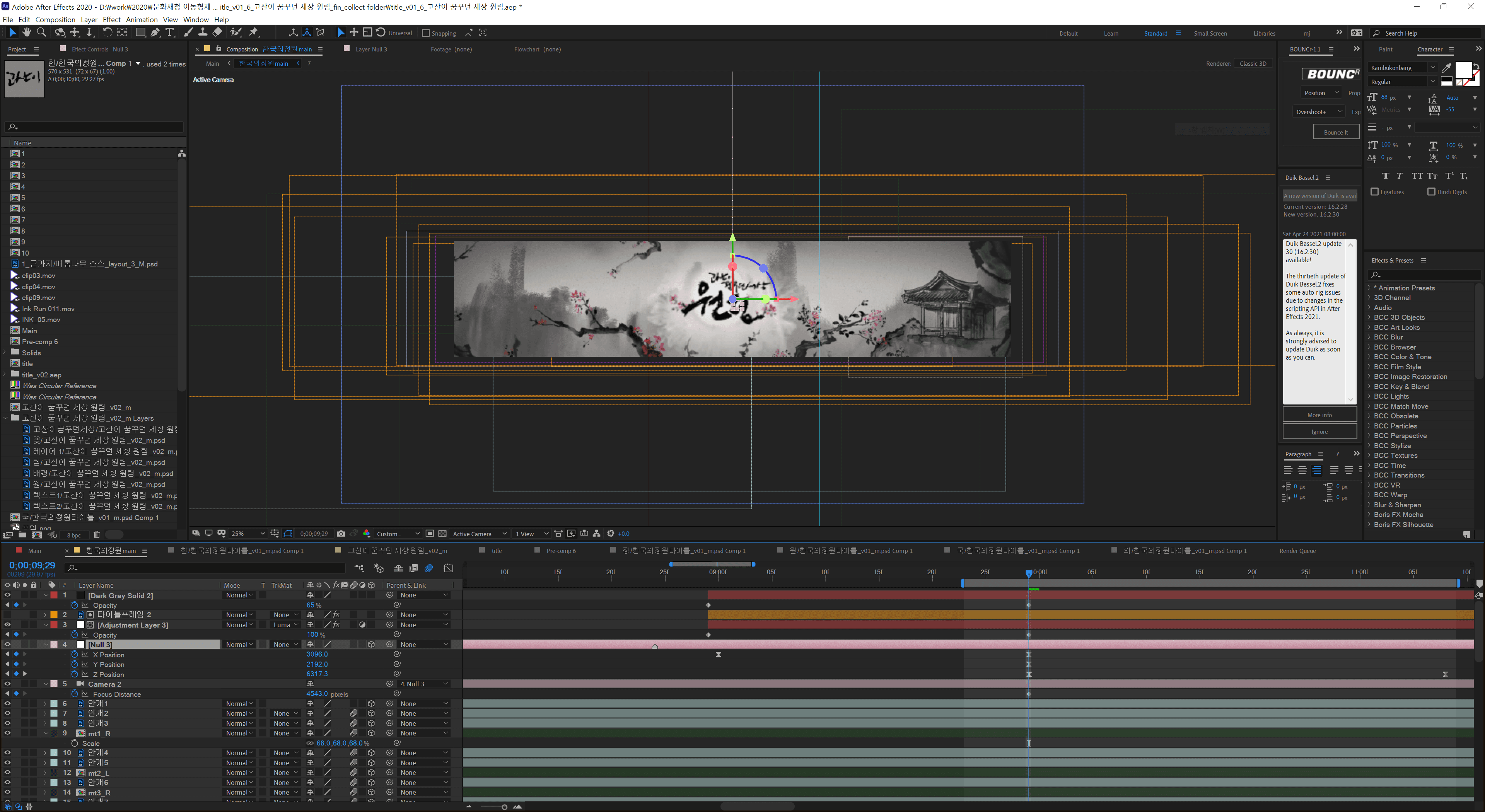Hide the Camera 2 layer visibility
Screen dimensions: 1485x812
tap(7, 684)
